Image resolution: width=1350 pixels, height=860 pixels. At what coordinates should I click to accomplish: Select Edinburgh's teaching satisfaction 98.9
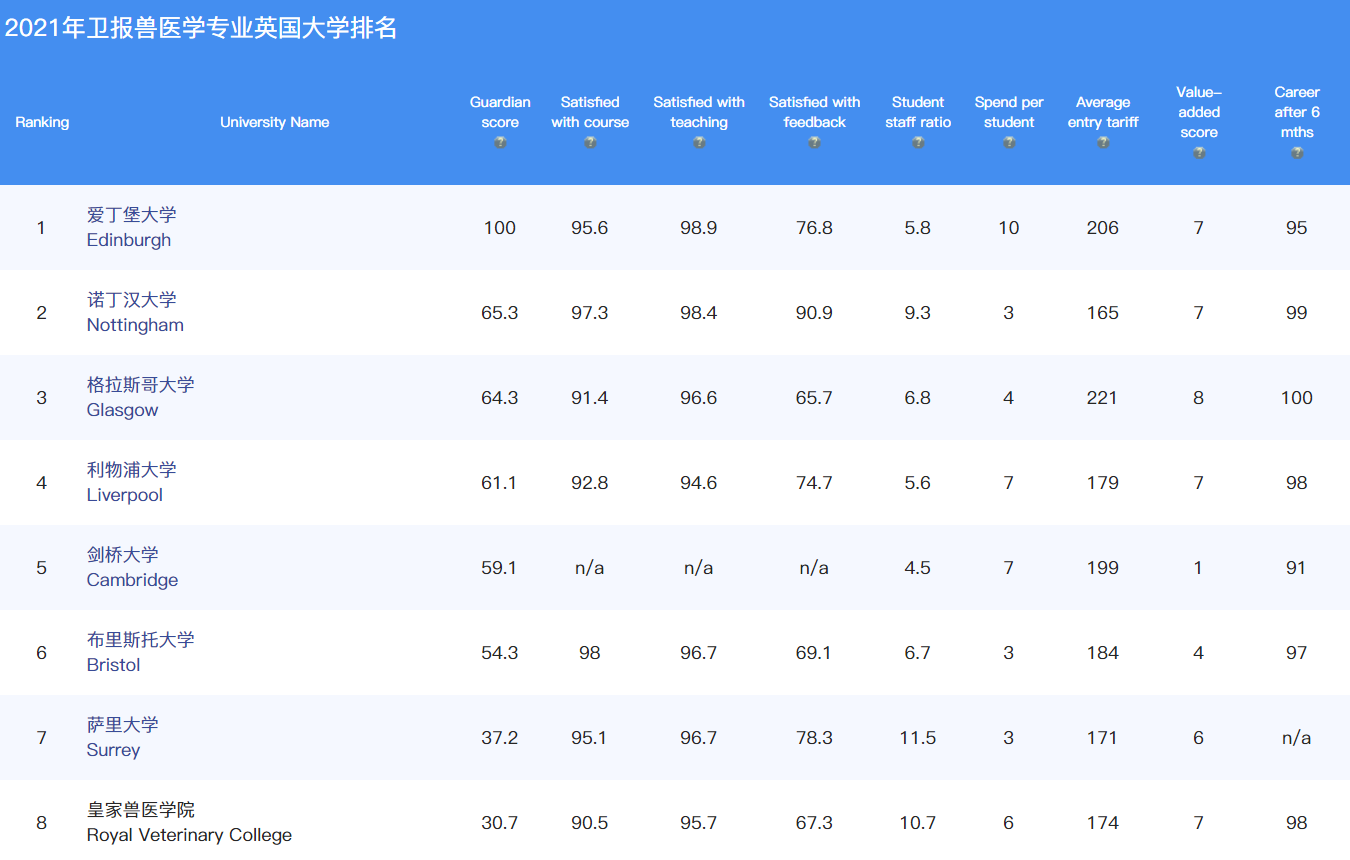tap(699, 228)
